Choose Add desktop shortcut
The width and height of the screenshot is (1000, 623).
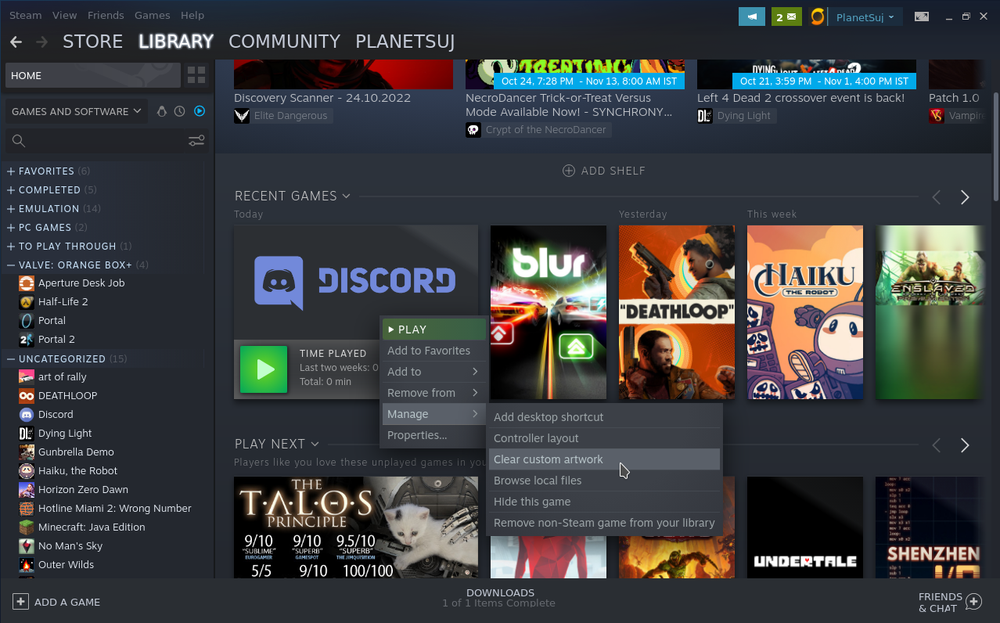point(604,417)
